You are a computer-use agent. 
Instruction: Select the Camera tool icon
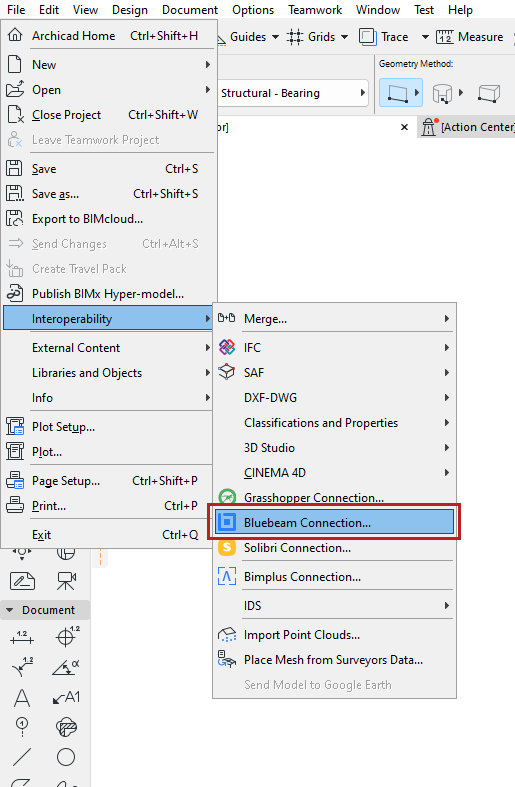click(66, 581)
